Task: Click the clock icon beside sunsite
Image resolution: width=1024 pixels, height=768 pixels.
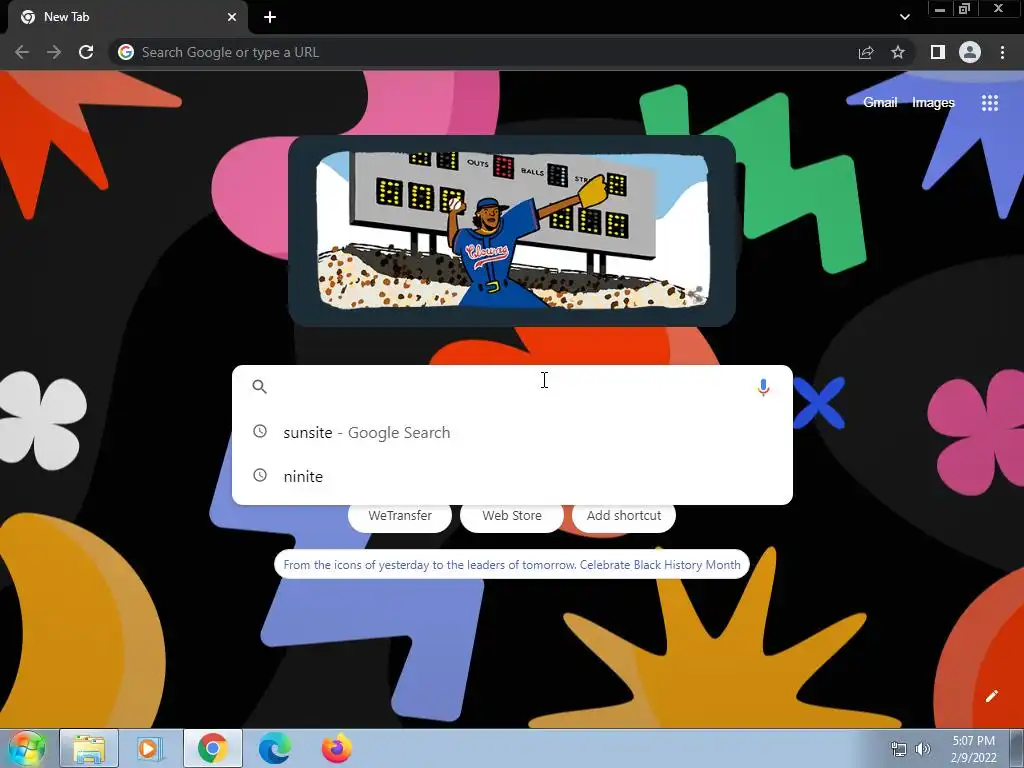Action: click(260, 432)
